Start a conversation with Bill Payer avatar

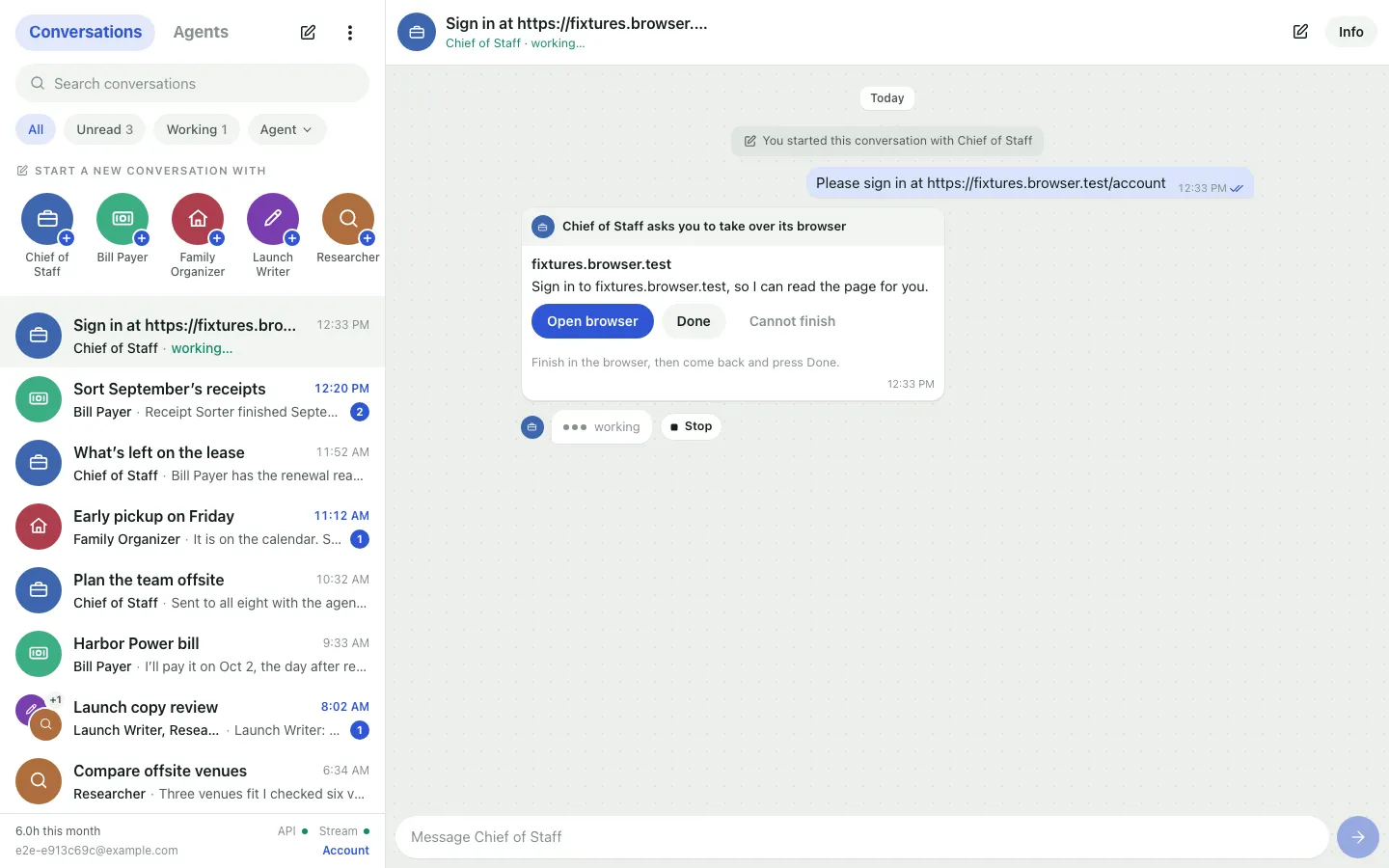(x=123, y=219)
